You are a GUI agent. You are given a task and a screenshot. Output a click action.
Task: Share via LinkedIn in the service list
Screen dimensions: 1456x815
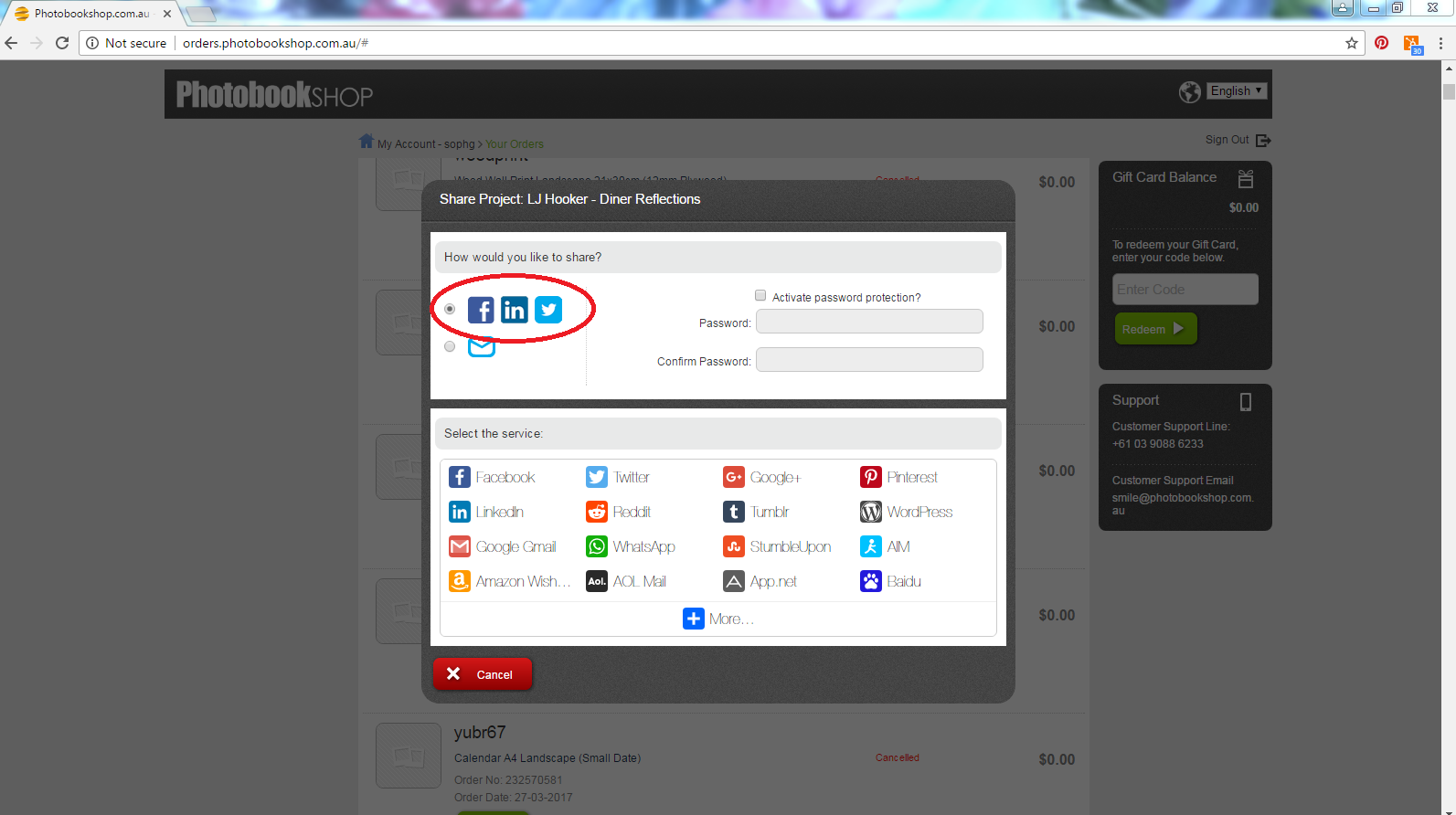coord(486,512)
